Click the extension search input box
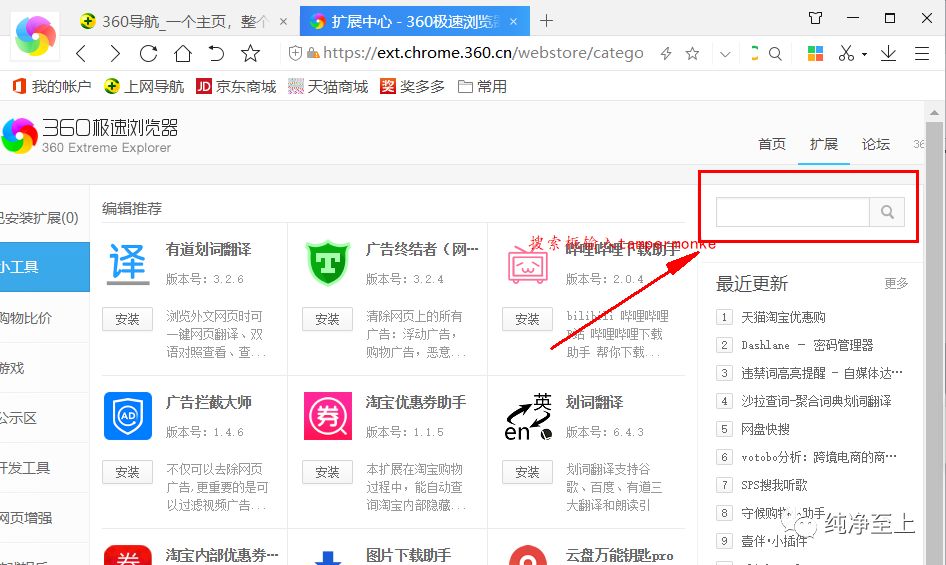The height and width of the screenshot is (565, 946). click(x=793, y=212)
